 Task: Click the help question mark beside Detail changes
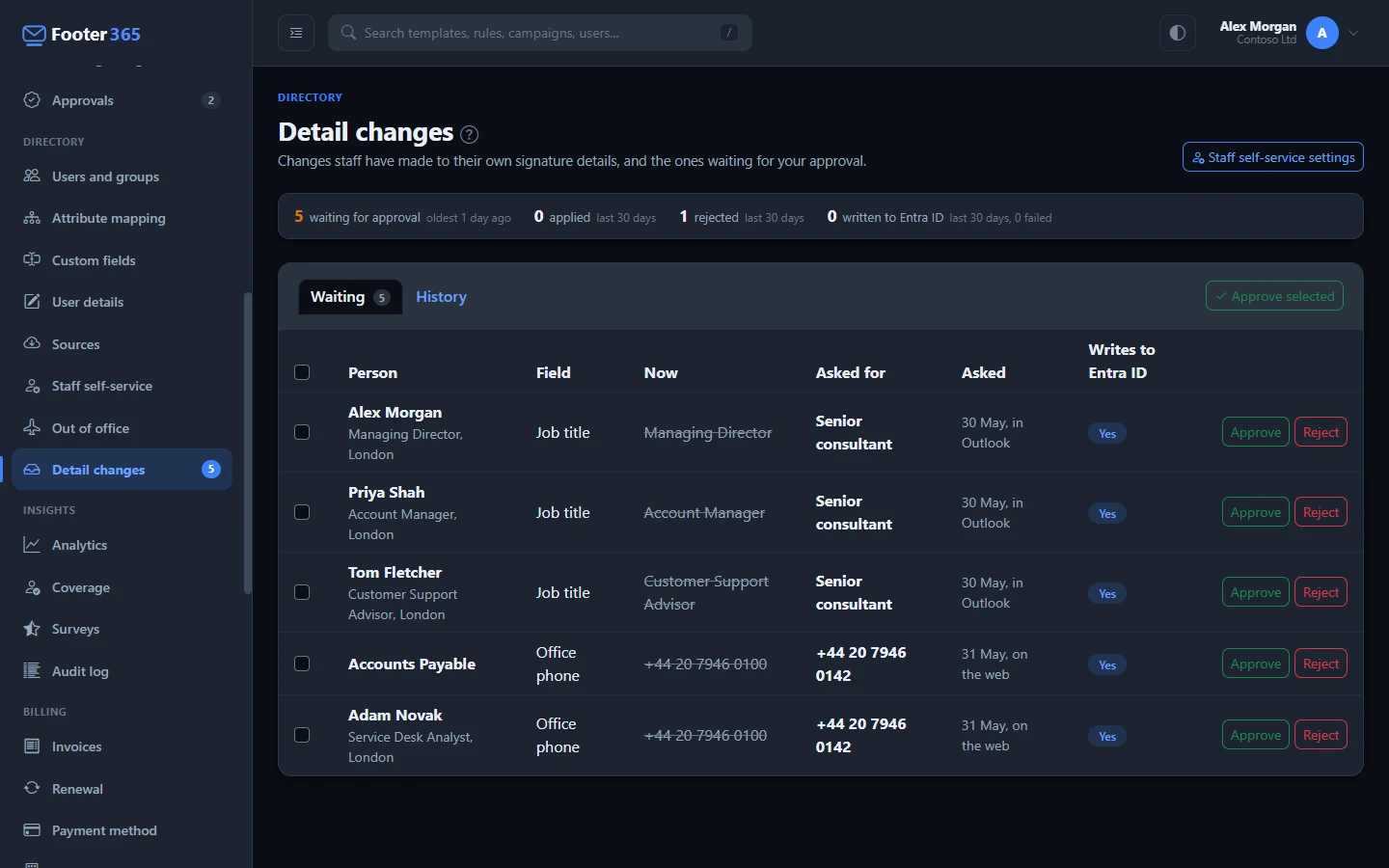tap(470, 134)
